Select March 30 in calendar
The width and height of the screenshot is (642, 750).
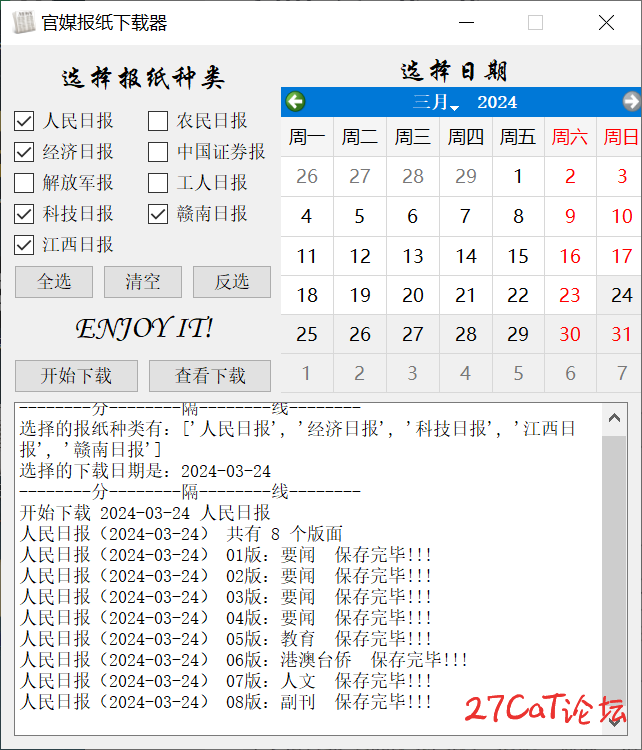click(570, 334)
